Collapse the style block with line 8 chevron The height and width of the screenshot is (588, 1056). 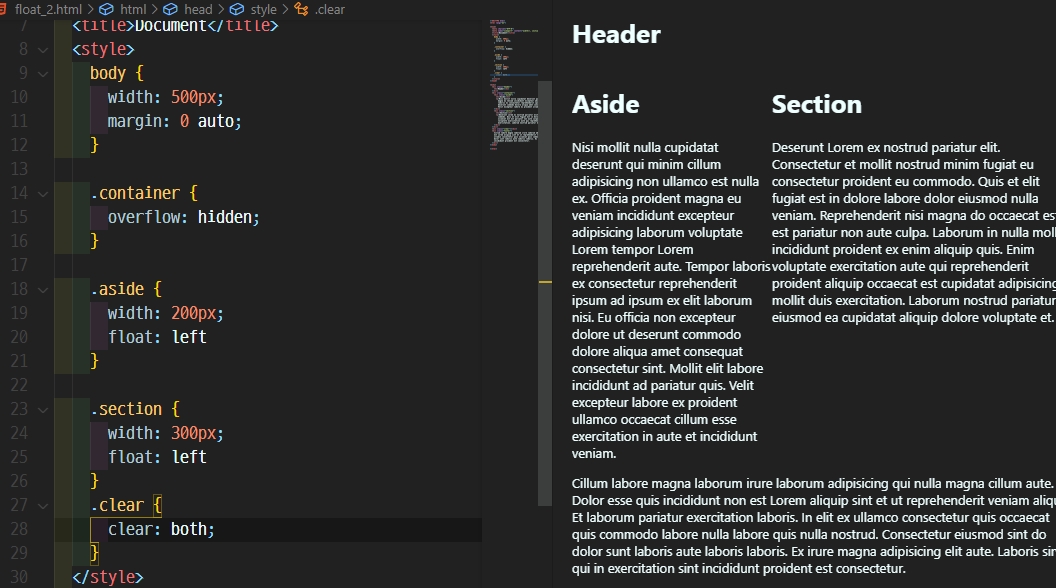click(x=42, y=49)
